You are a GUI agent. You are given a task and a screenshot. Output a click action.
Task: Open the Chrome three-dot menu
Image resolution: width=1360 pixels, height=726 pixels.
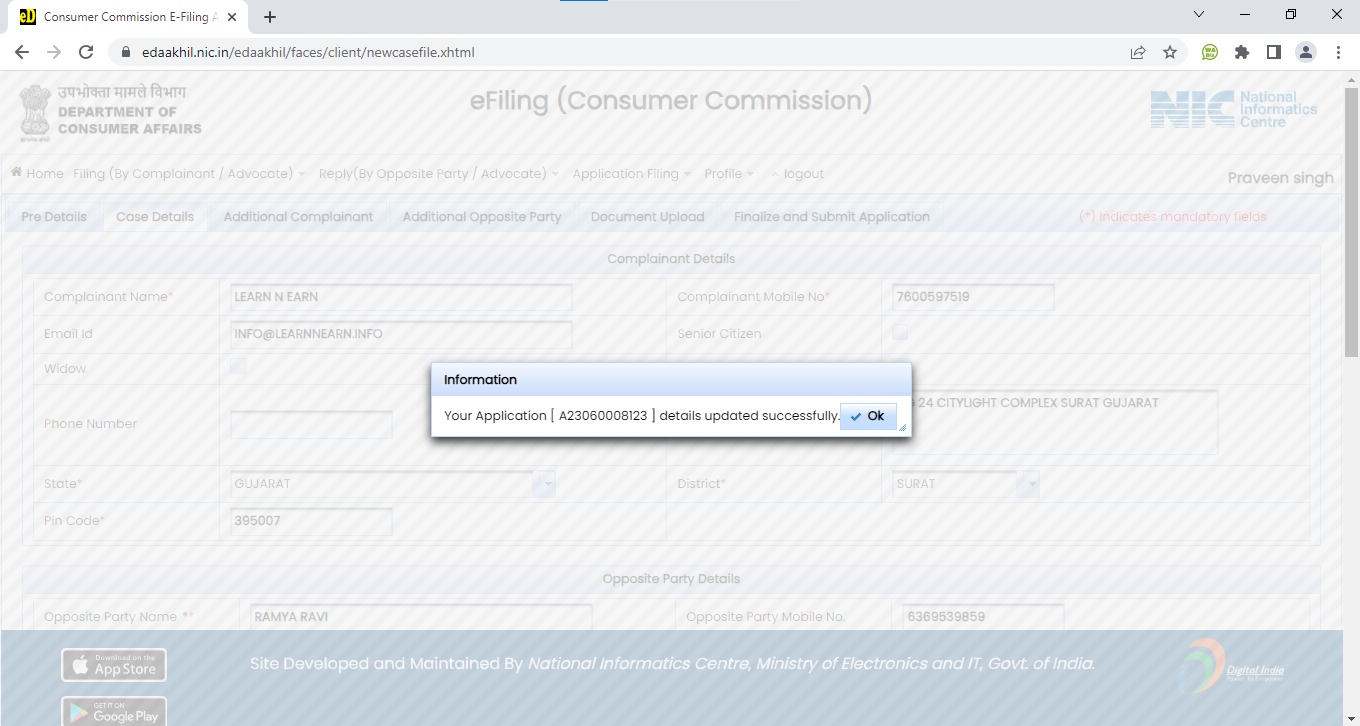point(1338,52)
